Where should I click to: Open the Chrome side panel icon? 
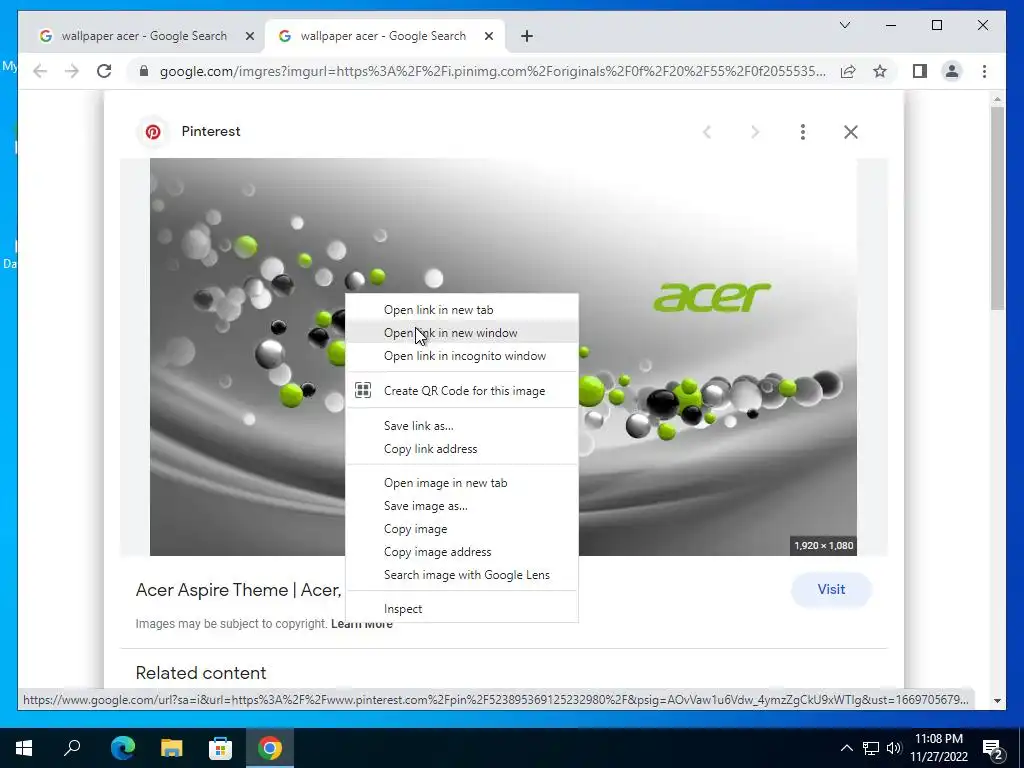click(x=920, y=71)
